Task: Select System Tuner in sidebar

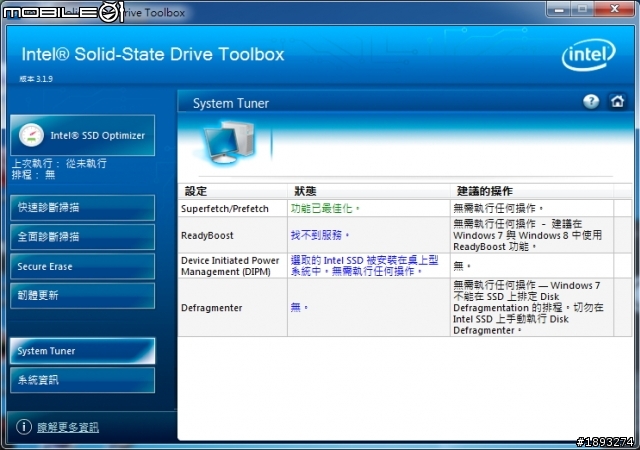Action: click(82, 351)
